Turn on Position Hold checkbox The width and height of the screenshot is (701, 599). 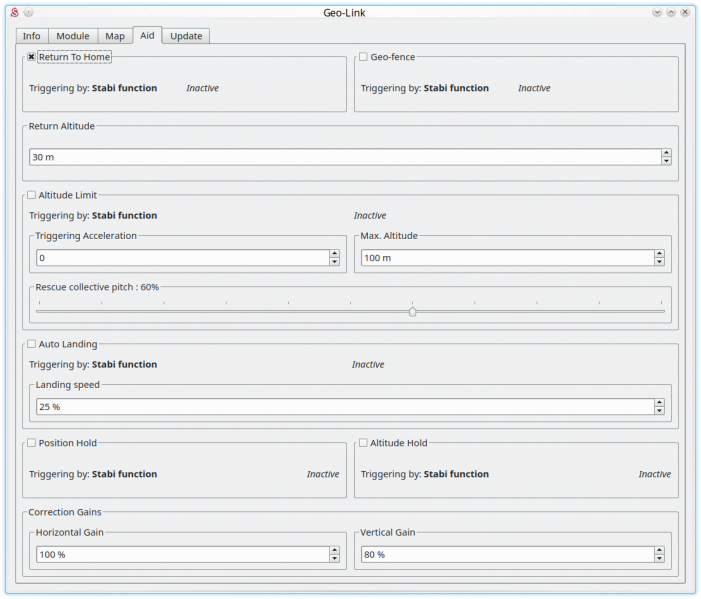(32, 443)
